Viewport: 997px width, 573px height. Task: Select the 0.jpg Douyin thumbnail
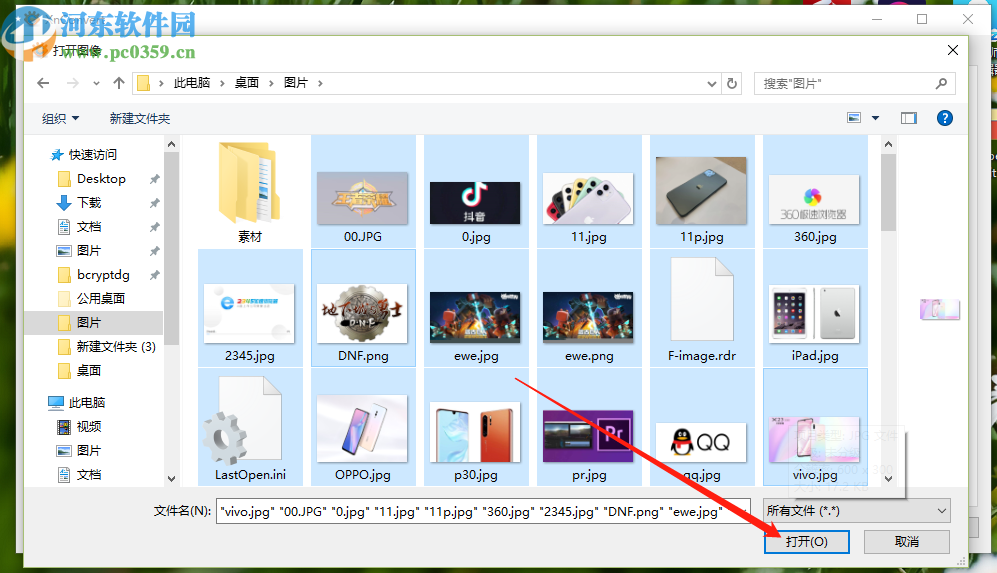(x=475, y=203)
